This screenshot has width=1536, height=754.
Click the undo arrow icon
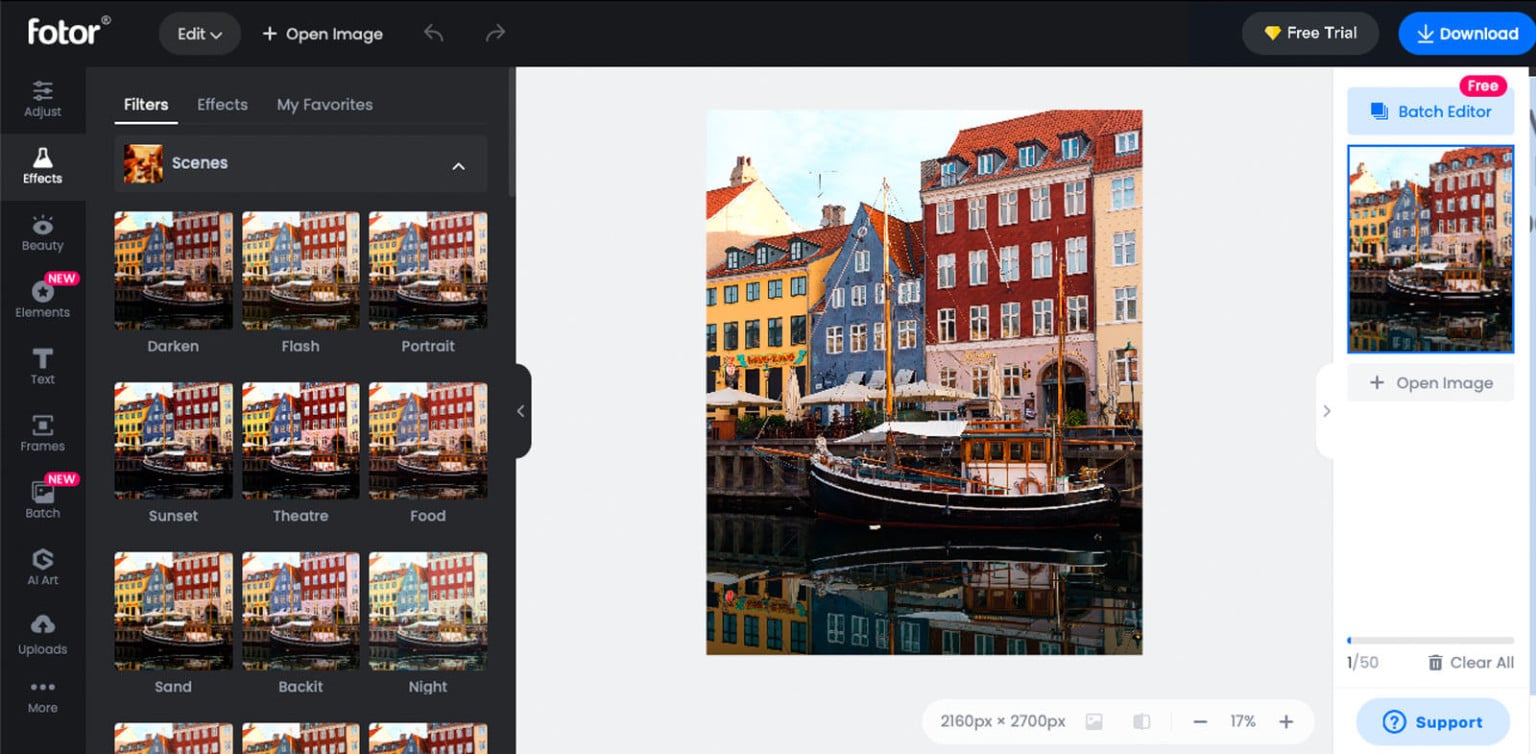[433, 33]
